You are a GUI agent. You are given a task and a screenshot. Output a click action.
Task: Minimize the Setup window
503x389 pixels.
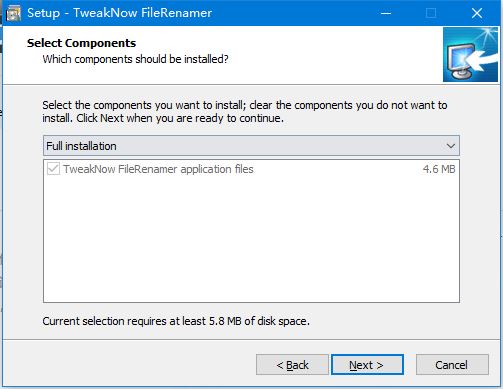pos(386,13)
